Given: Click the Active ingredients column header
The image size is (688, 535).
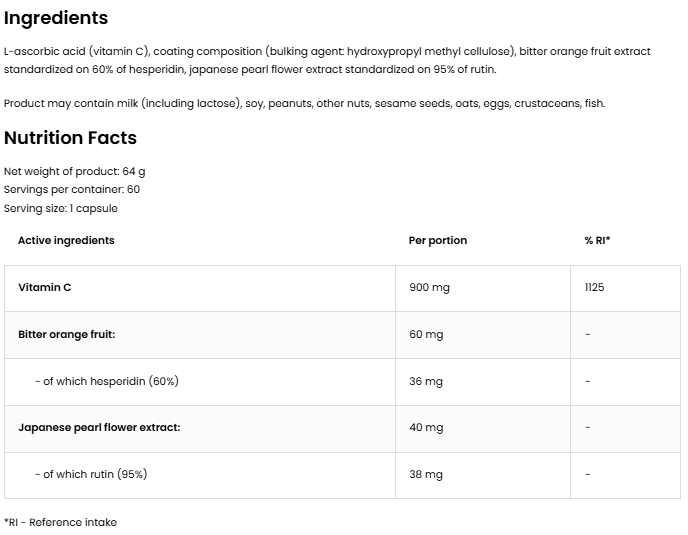Looking at the screenshot, I should pyautogui.click(x=66, y=240).
